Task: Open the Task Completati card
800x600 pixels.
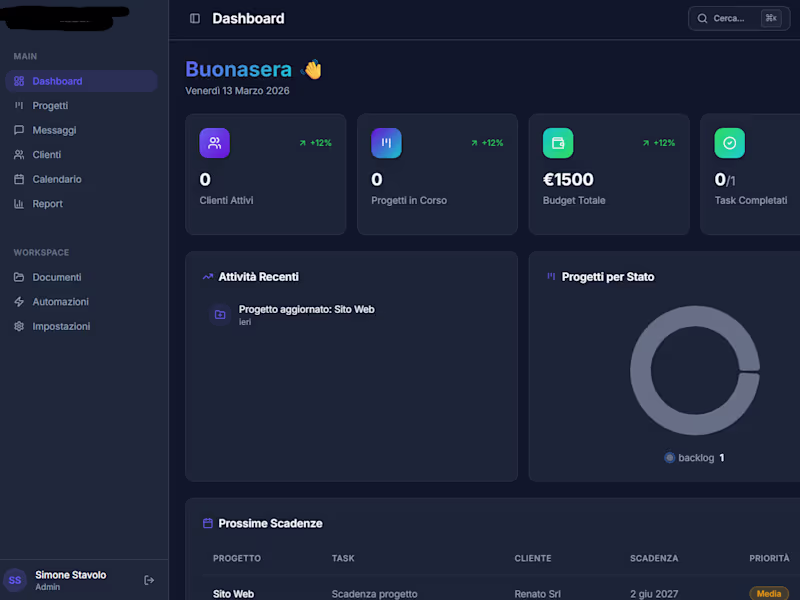Action: pos(751,174)
